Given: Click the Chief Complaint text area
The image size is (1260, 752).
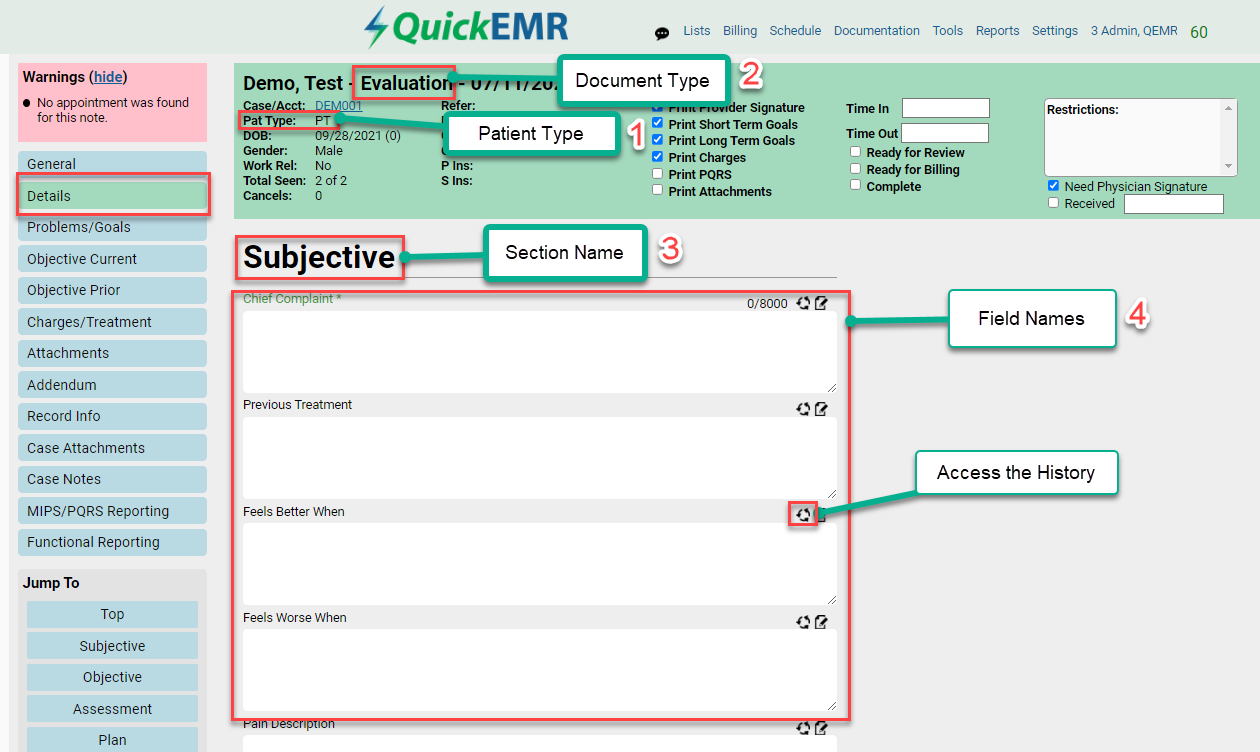Looking at the screenshot, I should click(540, 352).
